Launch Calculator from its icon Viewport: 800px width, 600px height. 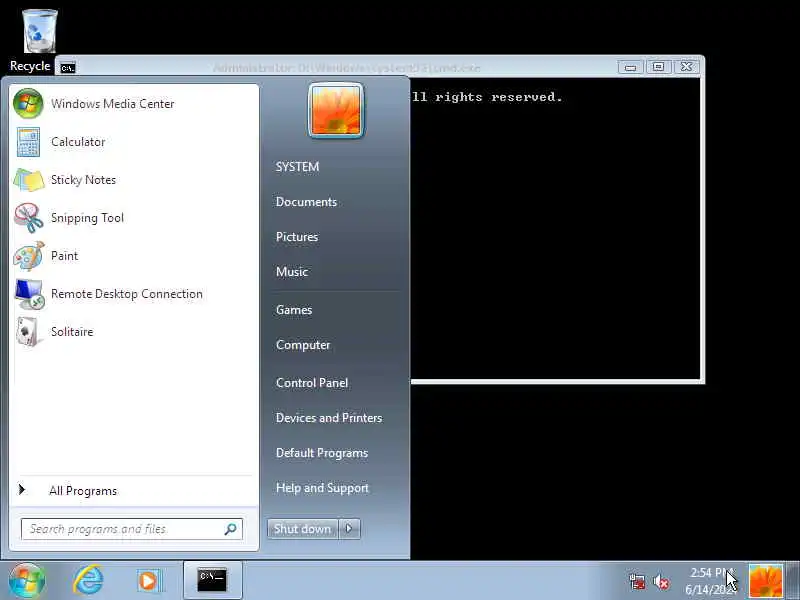pyautogui.click(x=28, y=142)
